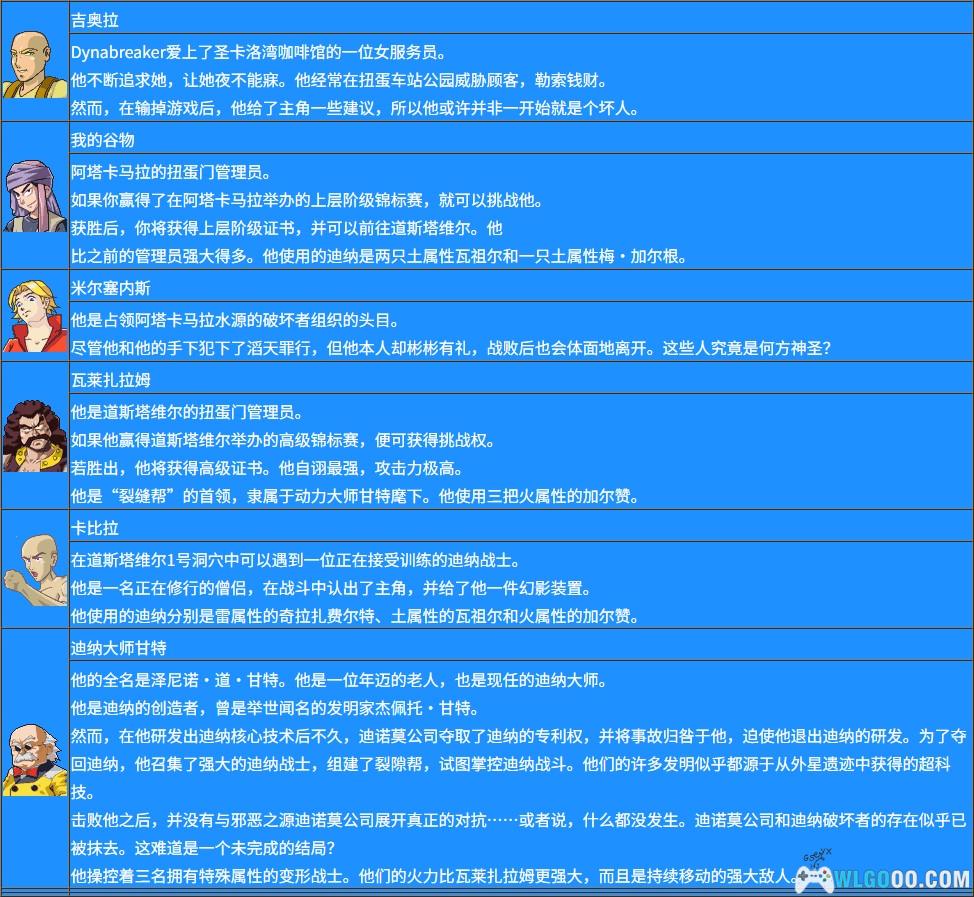Open the bearded 瓦莱扎拉姆 portrait

(x=34, y=436)
